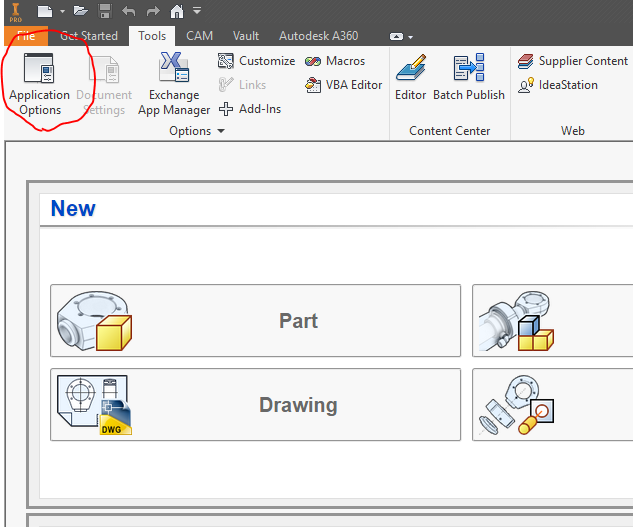Open Supplier Content
The width and height of the screenshot is (633, 527).
572,61
